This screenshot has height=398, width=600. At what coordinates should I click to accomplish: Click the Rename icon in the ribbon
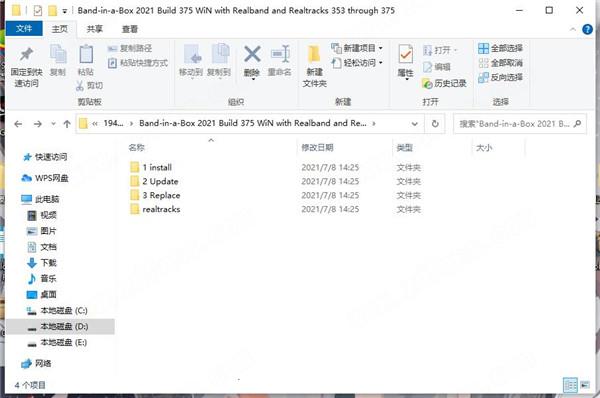[x=280, y=54]
